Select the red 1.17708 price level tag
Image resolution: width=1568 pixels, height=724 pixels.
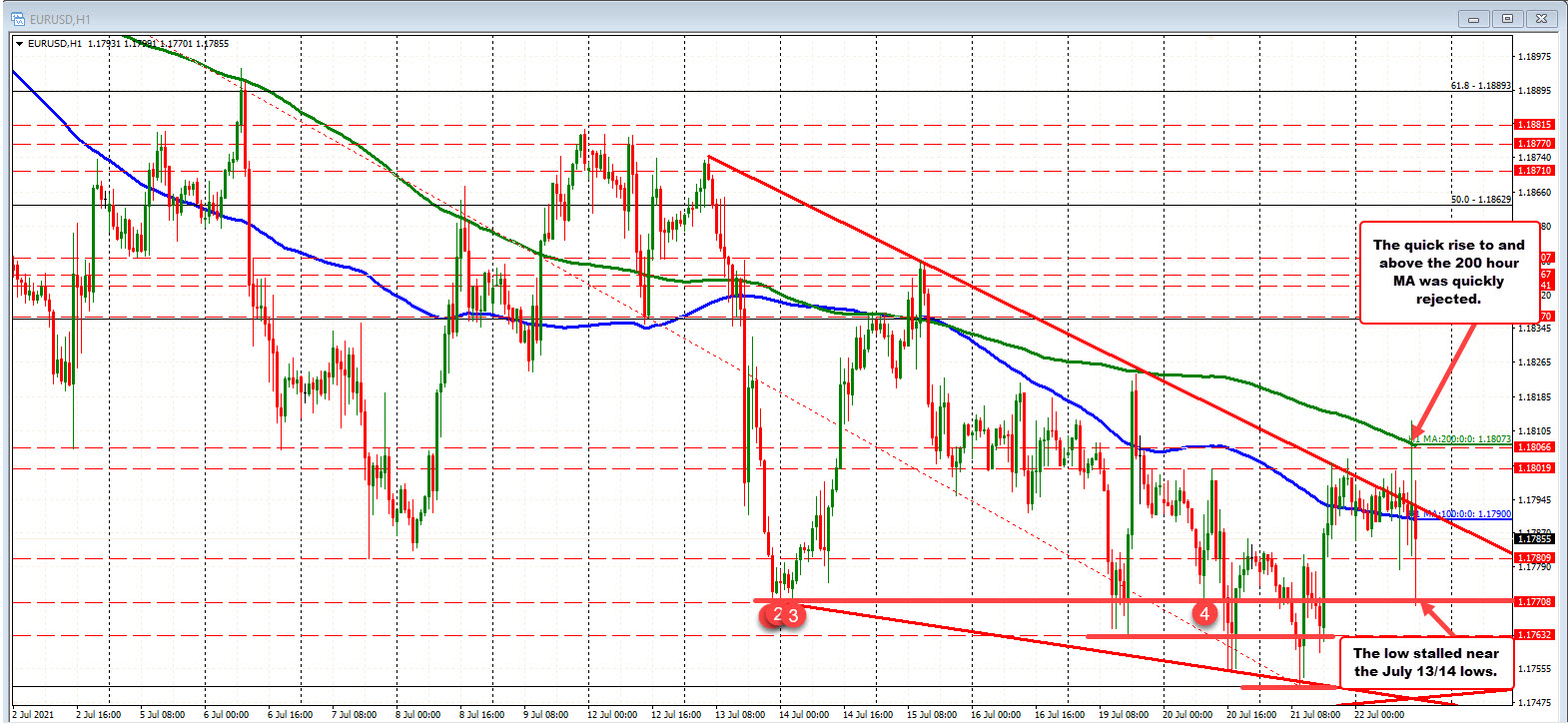tap(1535, 602)
